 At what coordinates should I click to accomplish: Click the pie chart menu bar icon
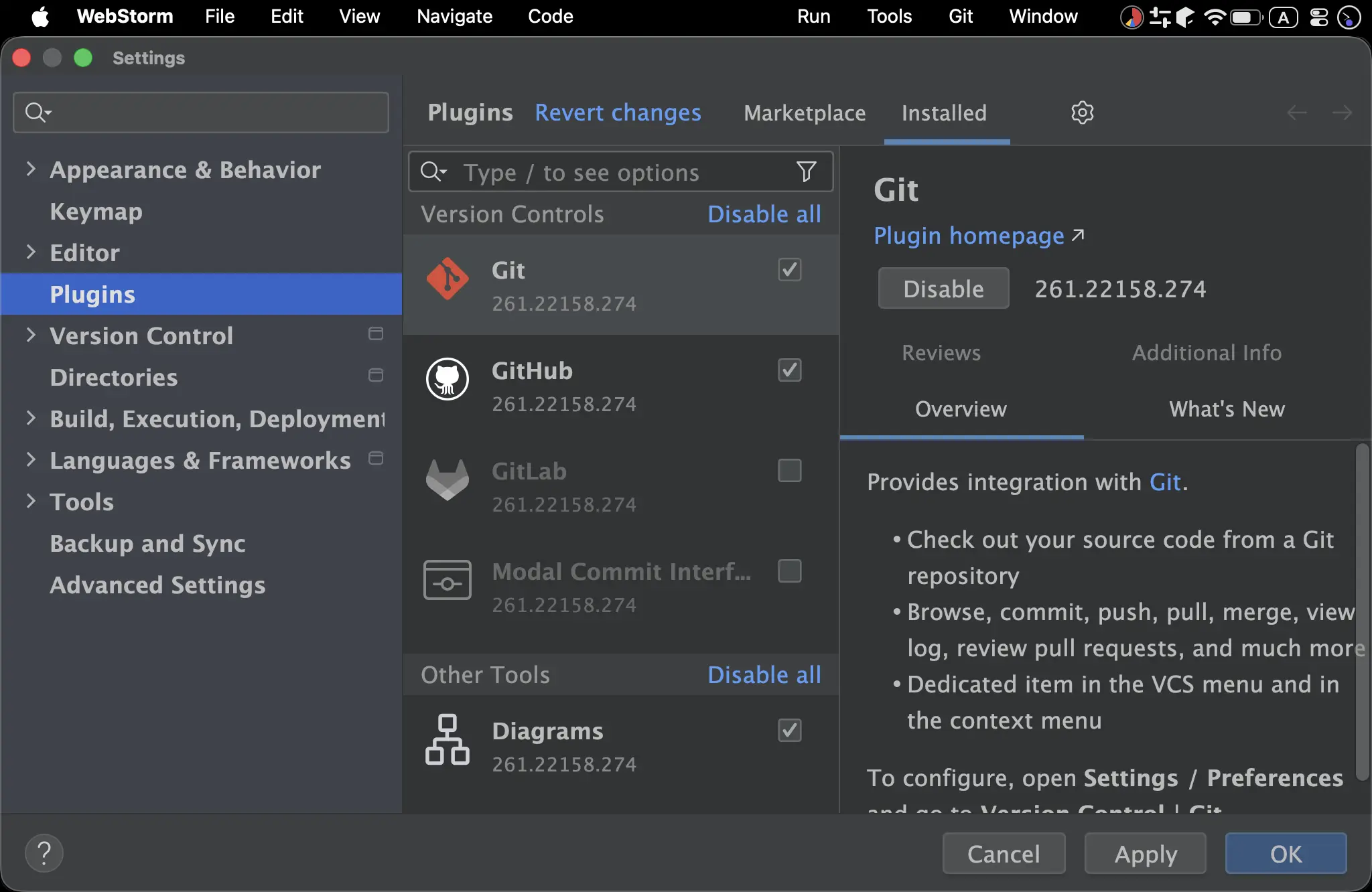(x=1131, y=17)
